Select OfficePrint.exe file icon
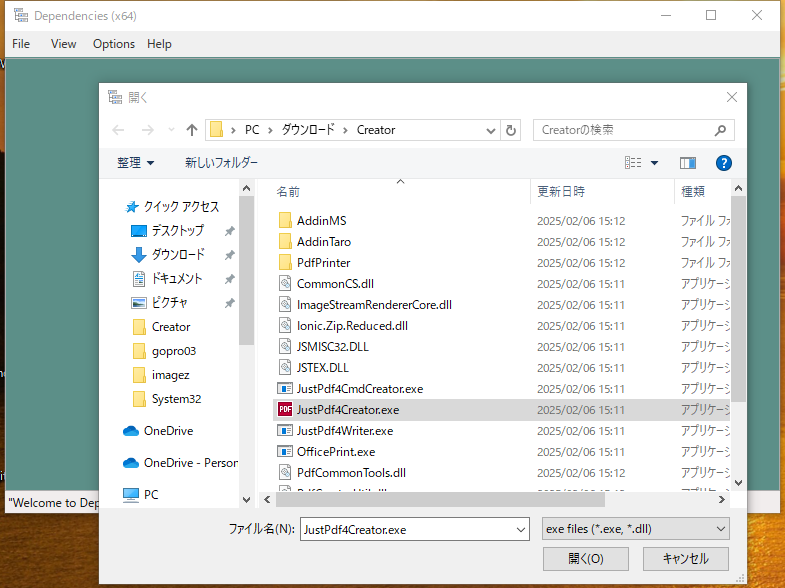This screenshot has height=588, width=785. pyautogui.click(x=285, y=452)
